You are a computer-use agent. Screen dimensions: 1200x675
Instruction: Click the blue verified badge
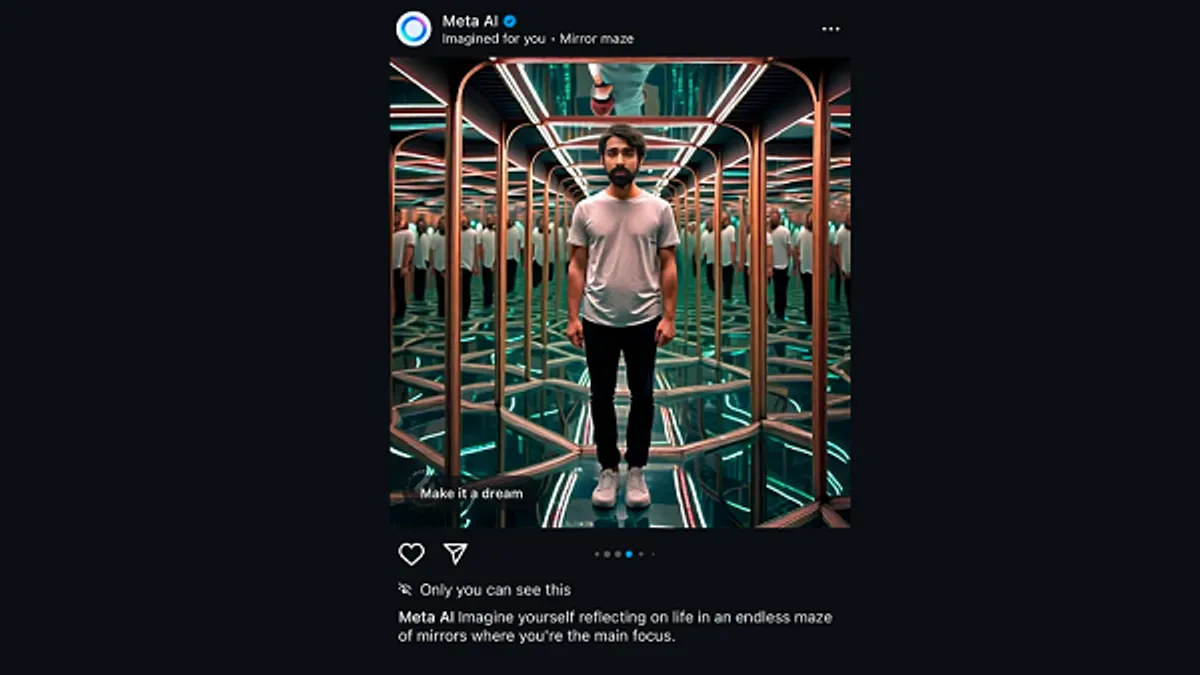[510, 20]
